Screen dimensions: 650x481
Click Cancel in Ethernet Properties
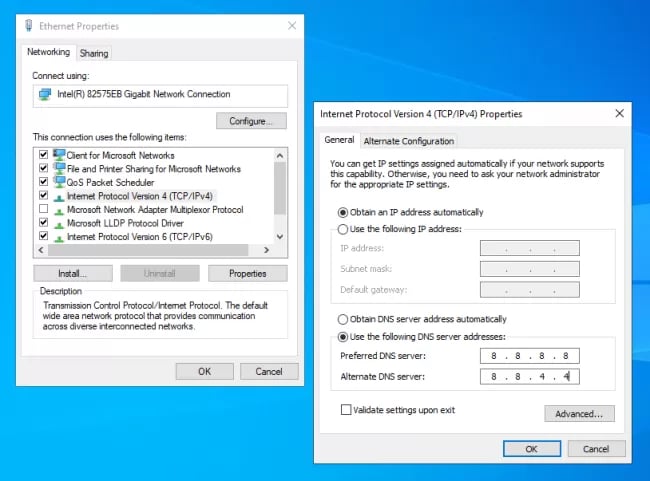click(269, 372)
